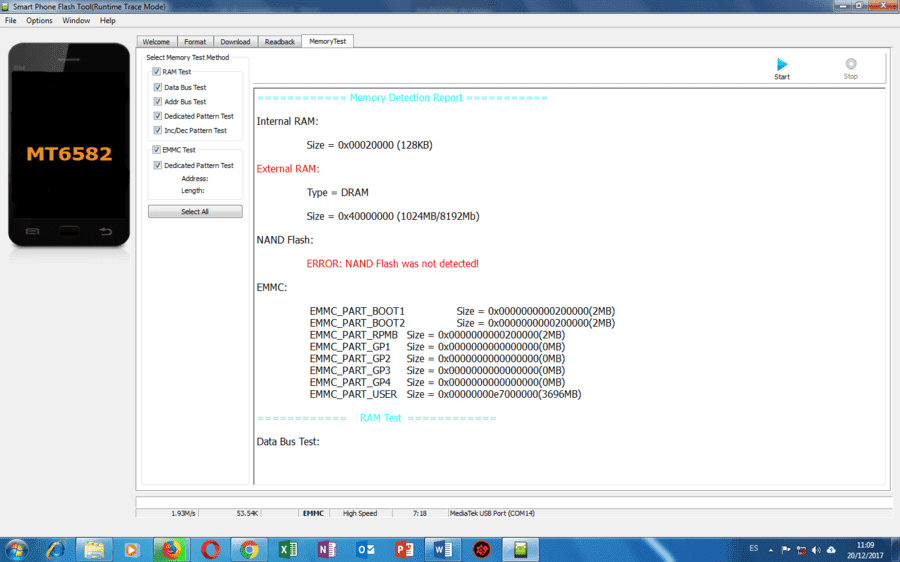Open the taskbar clock and date

click(865, 550)
